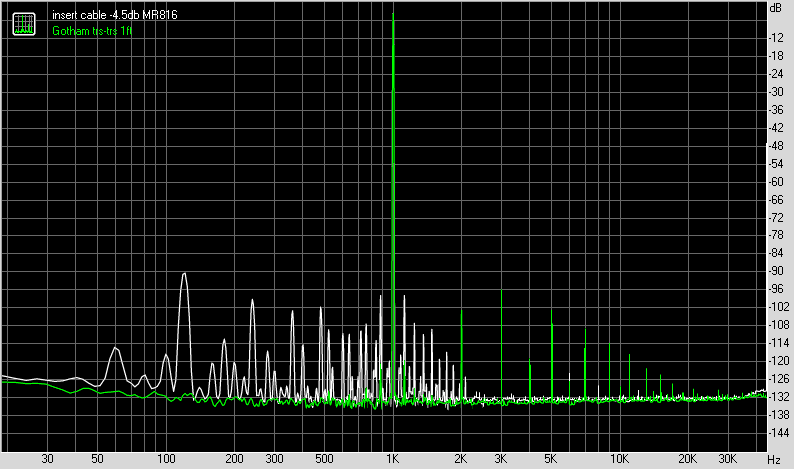Click the '200' frequency axis label
Screen dimensions: 794x469
click(234, 459)
